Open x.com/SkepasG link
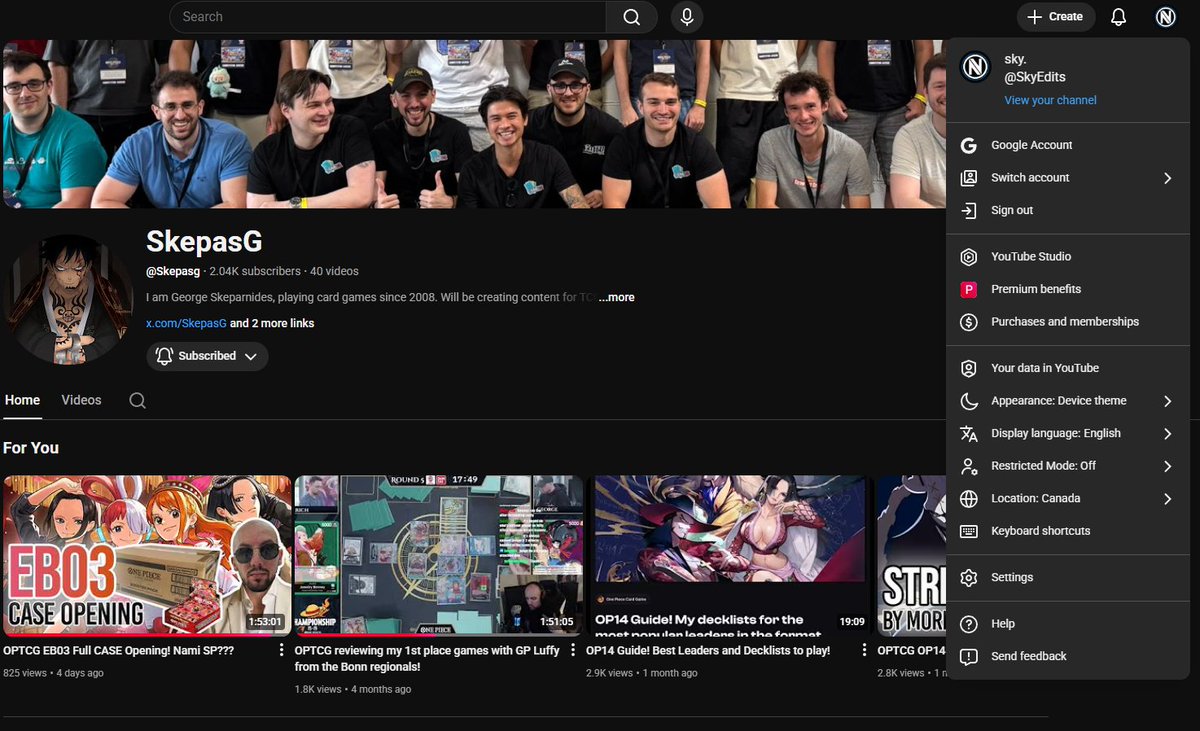The width and height of the screenshot is (1200, 731). (x=186, y=324)
